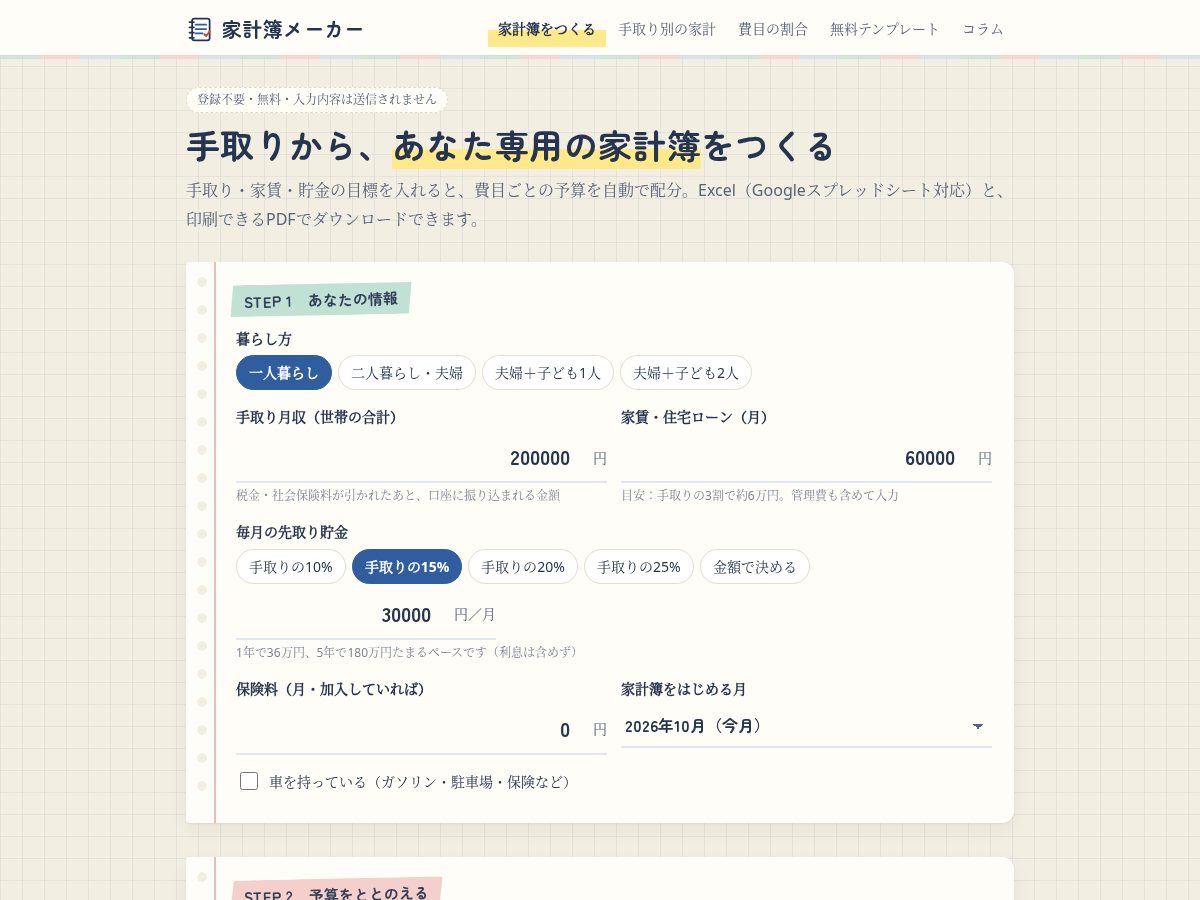The height and width of the screenshot is (900, 1200).
Task: Click the 1年で36万円 savings pace note
Action: [408, 652]
